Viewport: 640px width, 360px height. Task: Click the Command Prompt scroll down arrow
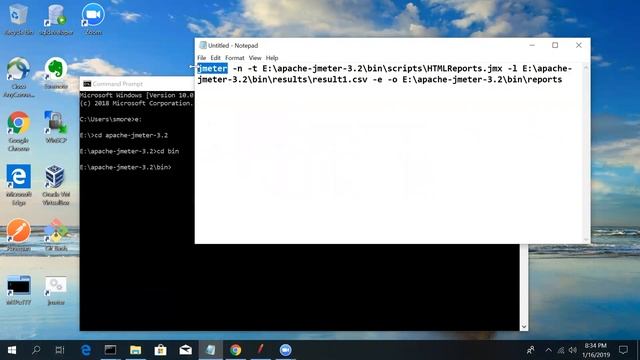[524, 327]
